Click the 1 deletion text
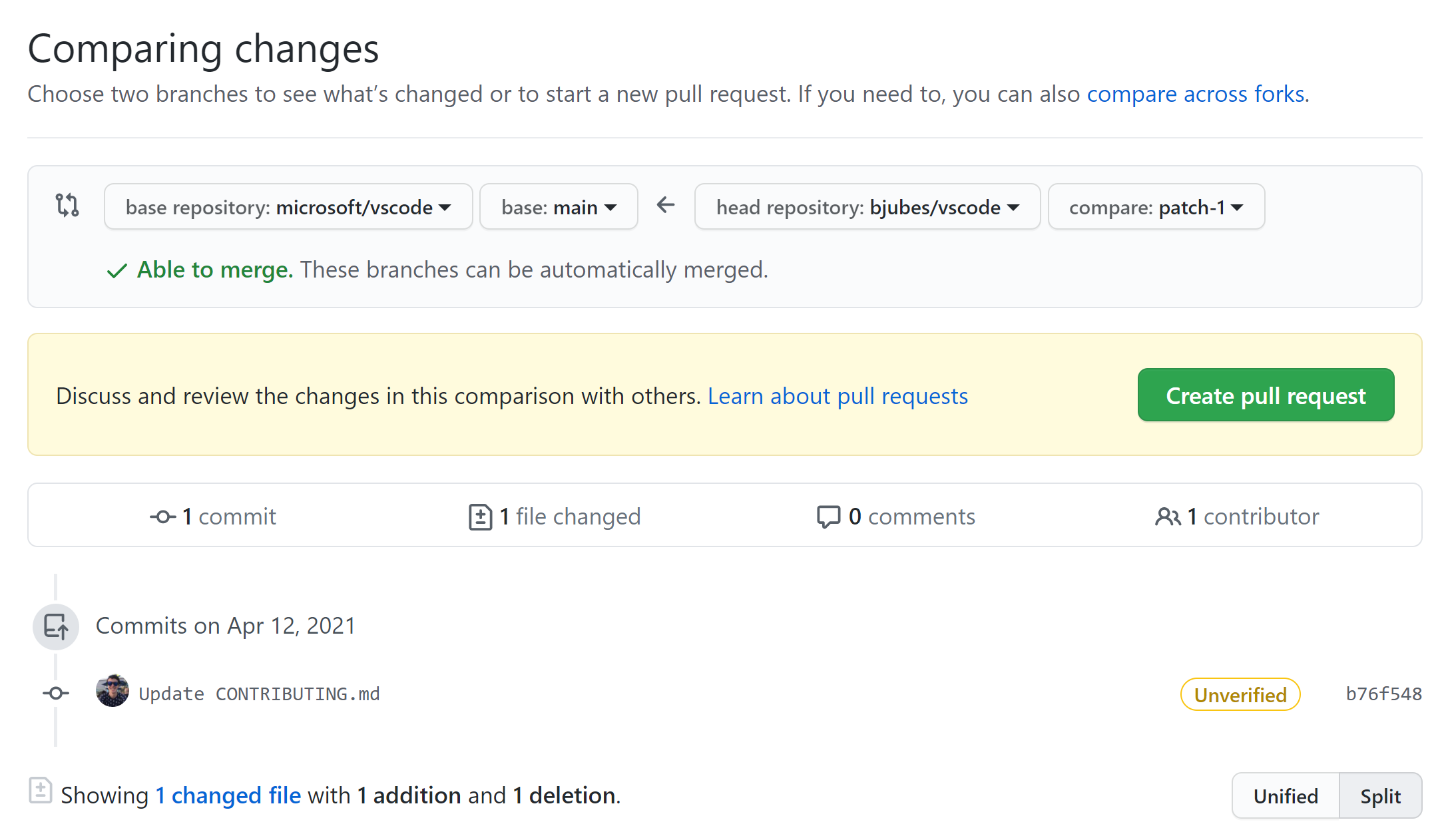The width and height of the screenshot is (1446, 840). pos(565,795)
